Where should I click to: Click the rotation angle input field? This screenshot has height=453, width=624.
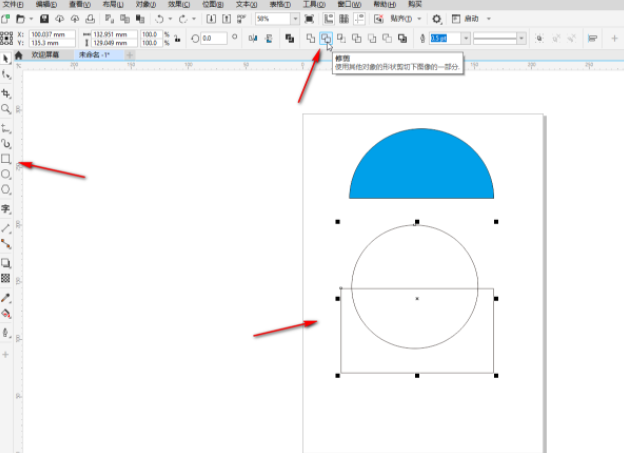(214, 38)
